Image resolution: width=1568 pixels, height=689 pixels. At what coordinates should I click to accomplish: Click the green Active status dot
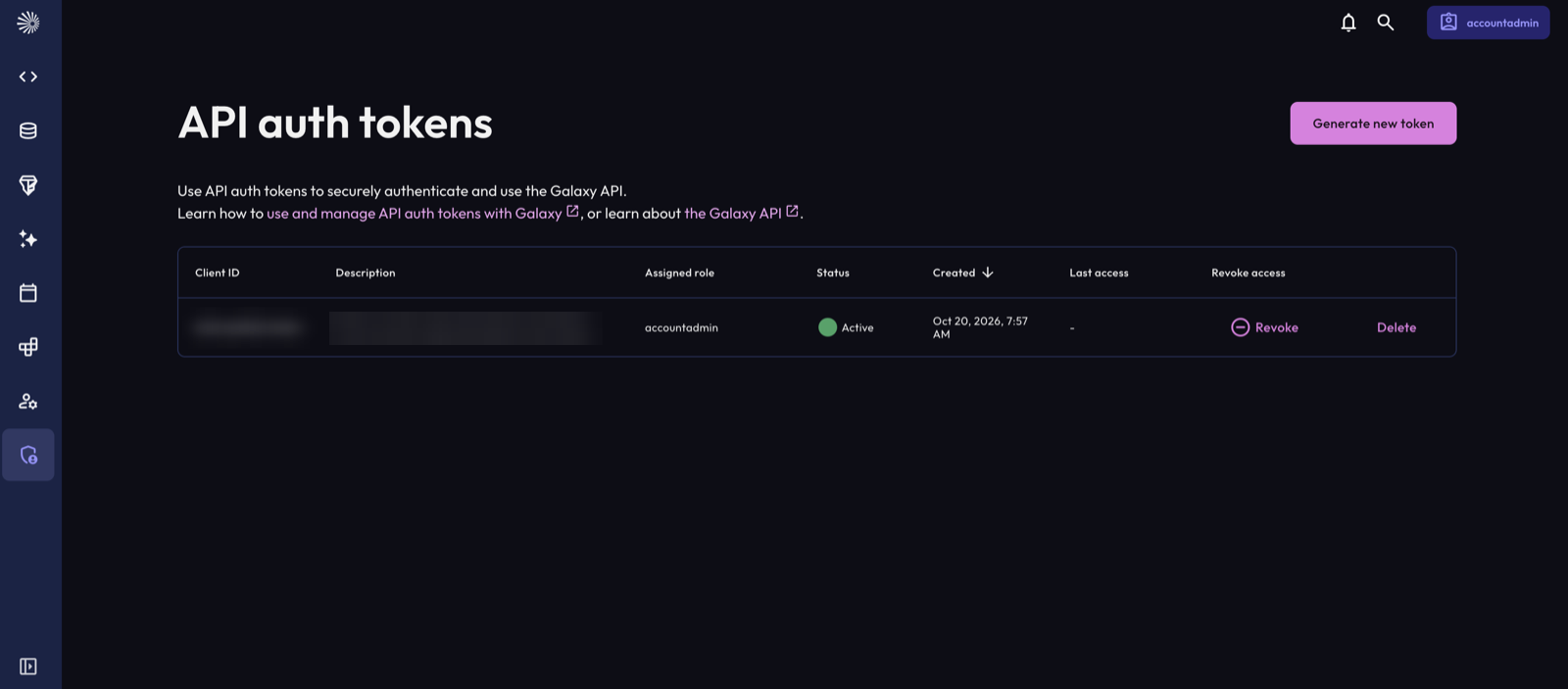tap(827, 327)
